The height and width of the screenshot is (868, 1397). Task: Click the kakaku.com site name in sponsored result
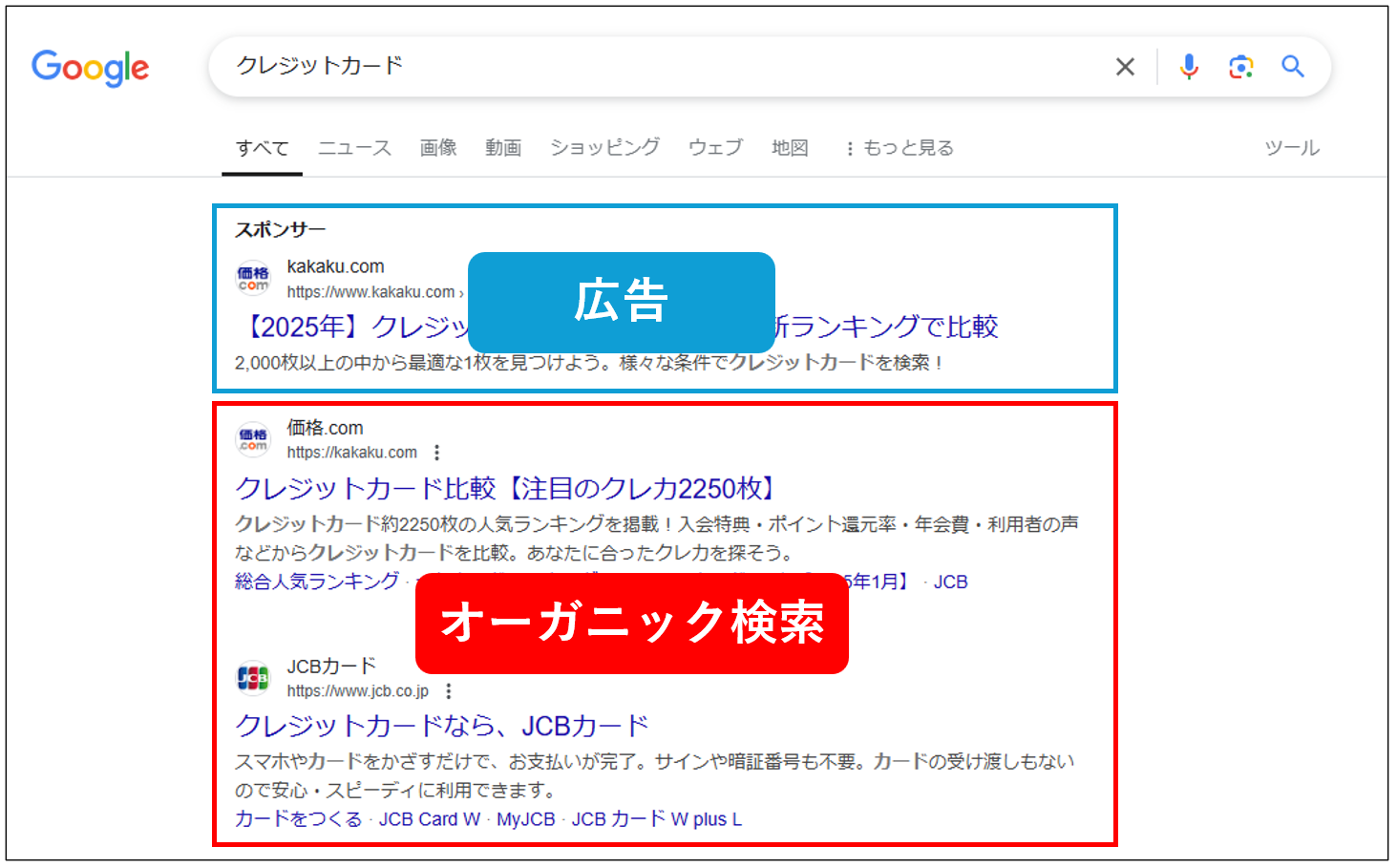pyautogui.click(x=335, y=266)
